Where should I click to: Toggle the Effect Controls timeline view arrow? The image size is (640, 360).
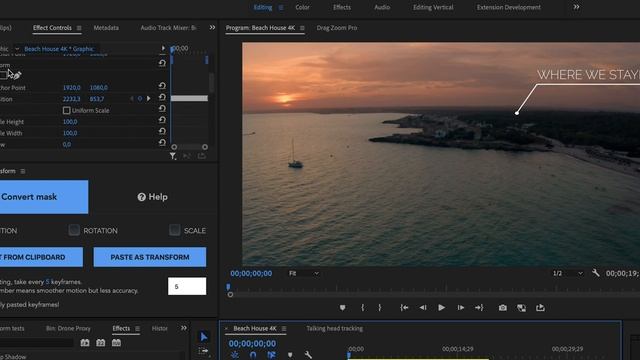pos(163,48)
